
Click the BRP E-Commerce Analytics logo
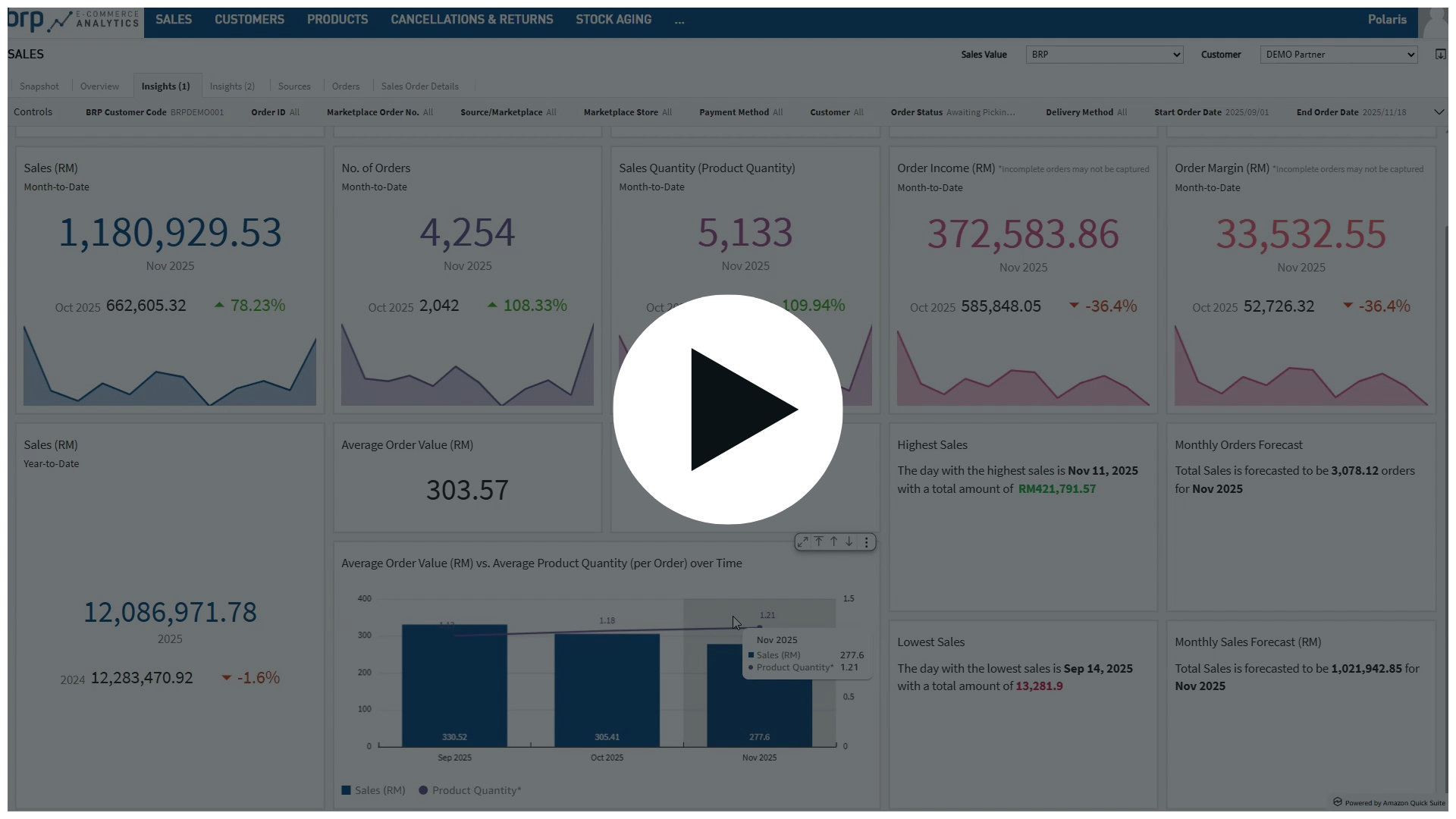[x=73, y=20]
